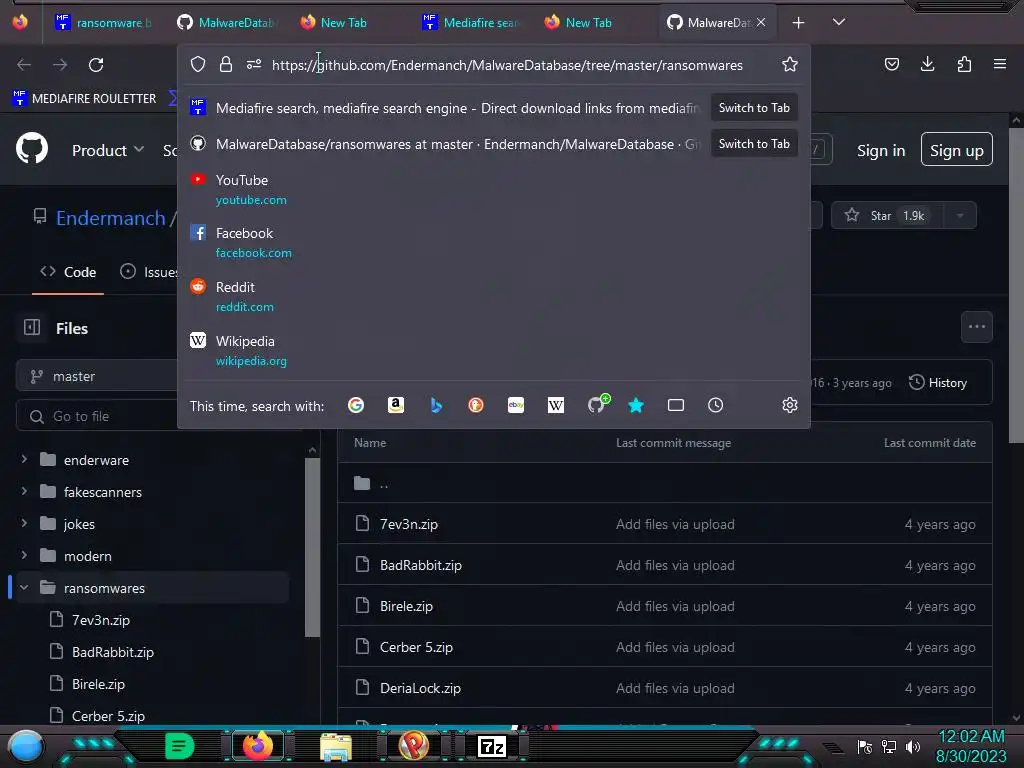
Task: Select Birele.zip in the sidebar tree
Action: tap(98, 684)
